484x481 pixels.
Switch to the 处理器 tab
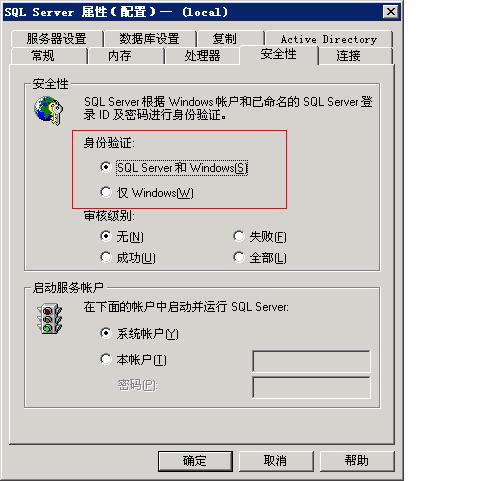[x=202, y=56]
